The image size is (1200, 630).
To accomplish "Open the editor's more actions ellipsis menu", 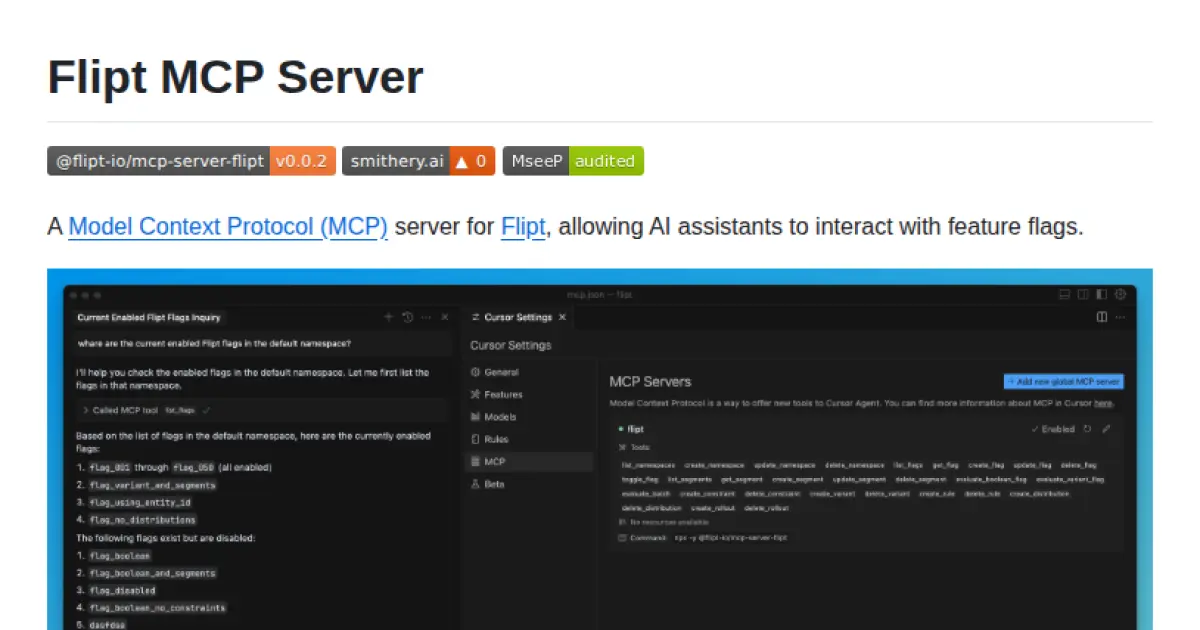I will click(x=1121, y=317).
